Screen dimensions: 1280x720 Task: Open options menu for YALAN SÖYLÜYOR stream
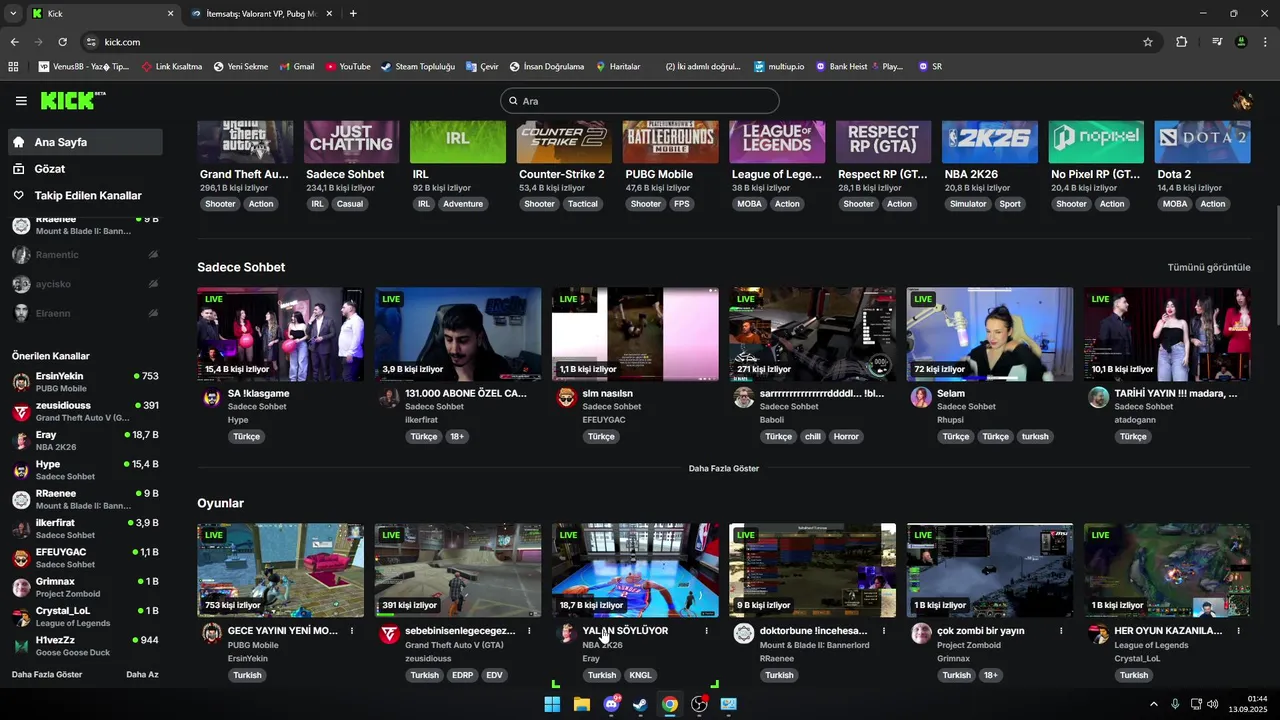click(x=707, y=631)
